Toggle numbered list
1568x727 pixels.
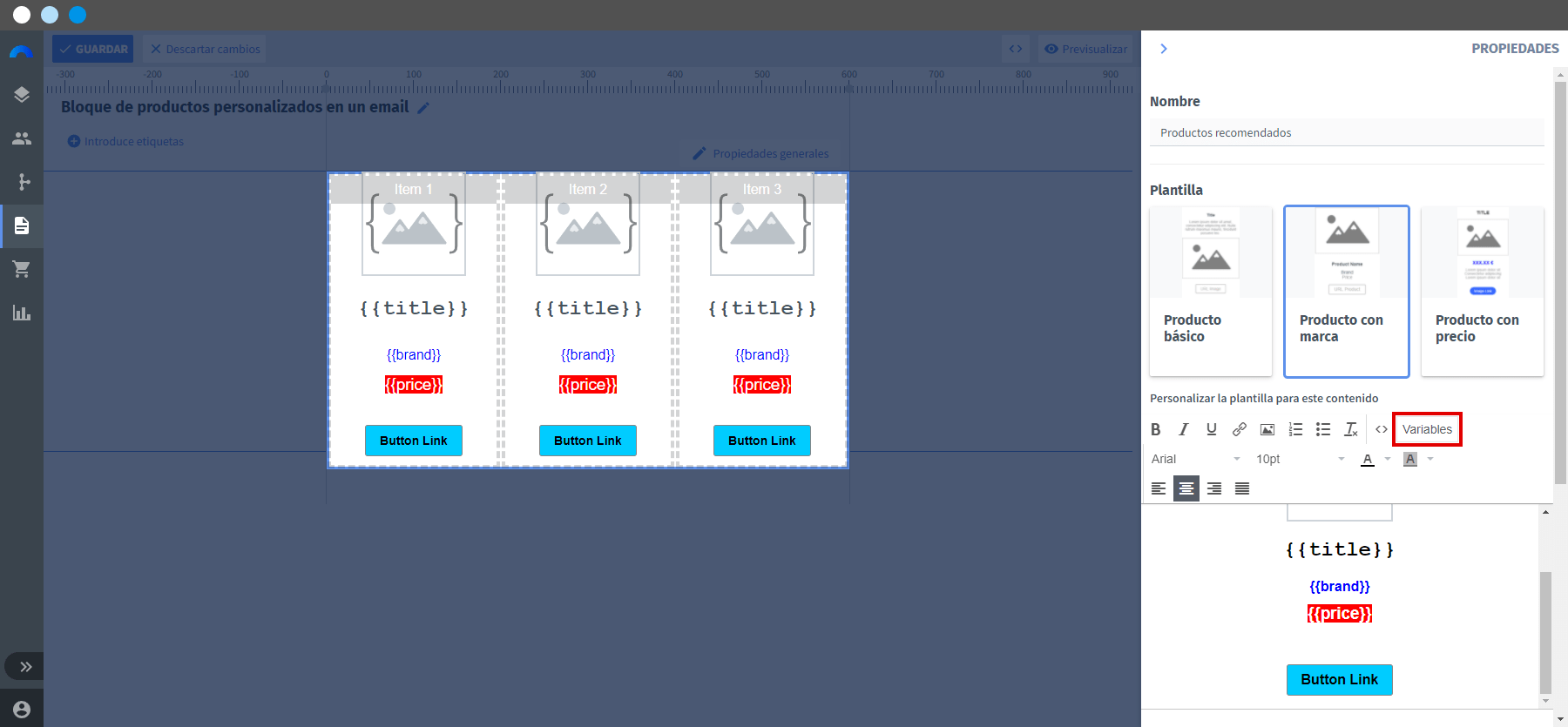[1295, 429]
